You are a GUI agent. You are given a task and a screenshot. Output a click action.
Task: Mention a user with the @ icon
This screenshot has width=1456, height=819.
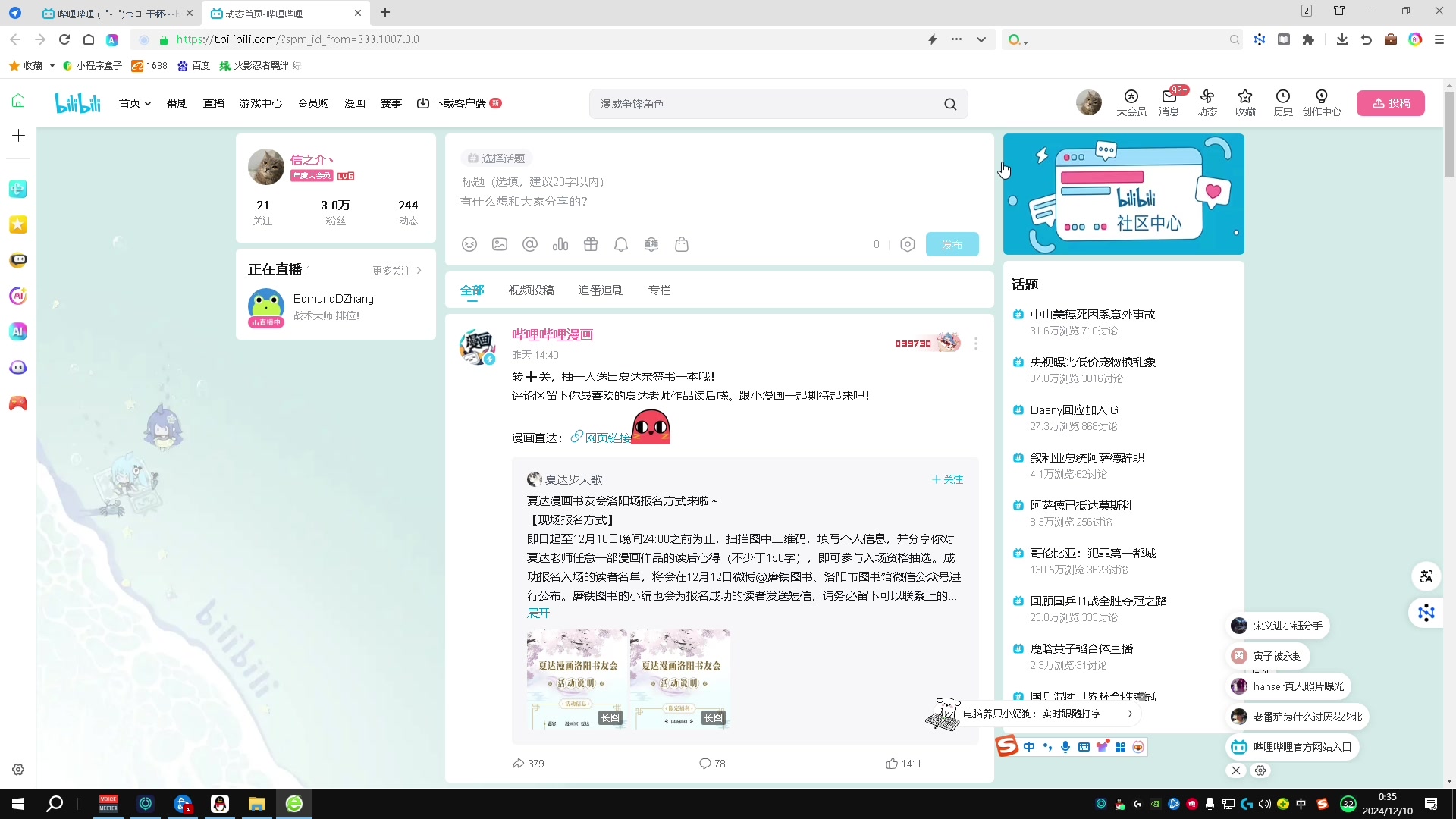pos(530,244)
